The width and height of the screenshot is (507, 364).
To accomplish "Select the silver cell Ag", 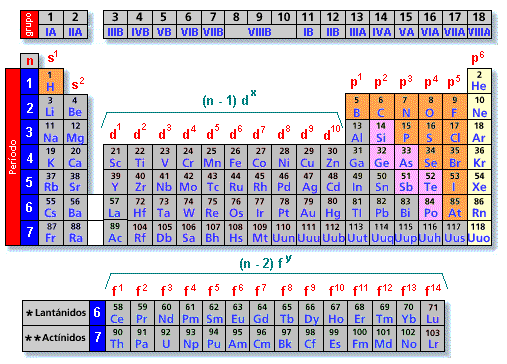I will (308, 182).
